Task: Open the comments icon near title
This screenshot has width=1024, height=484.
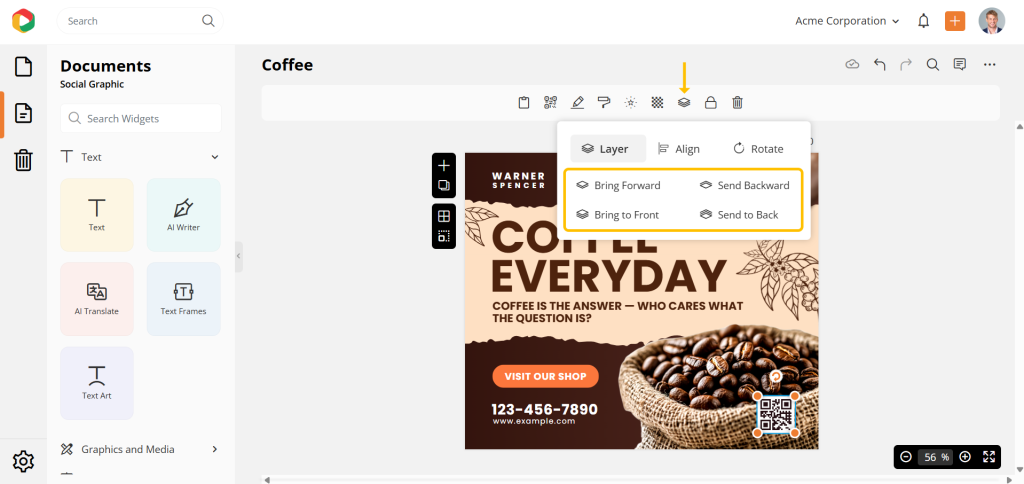Action: click(x=959, y=64)
